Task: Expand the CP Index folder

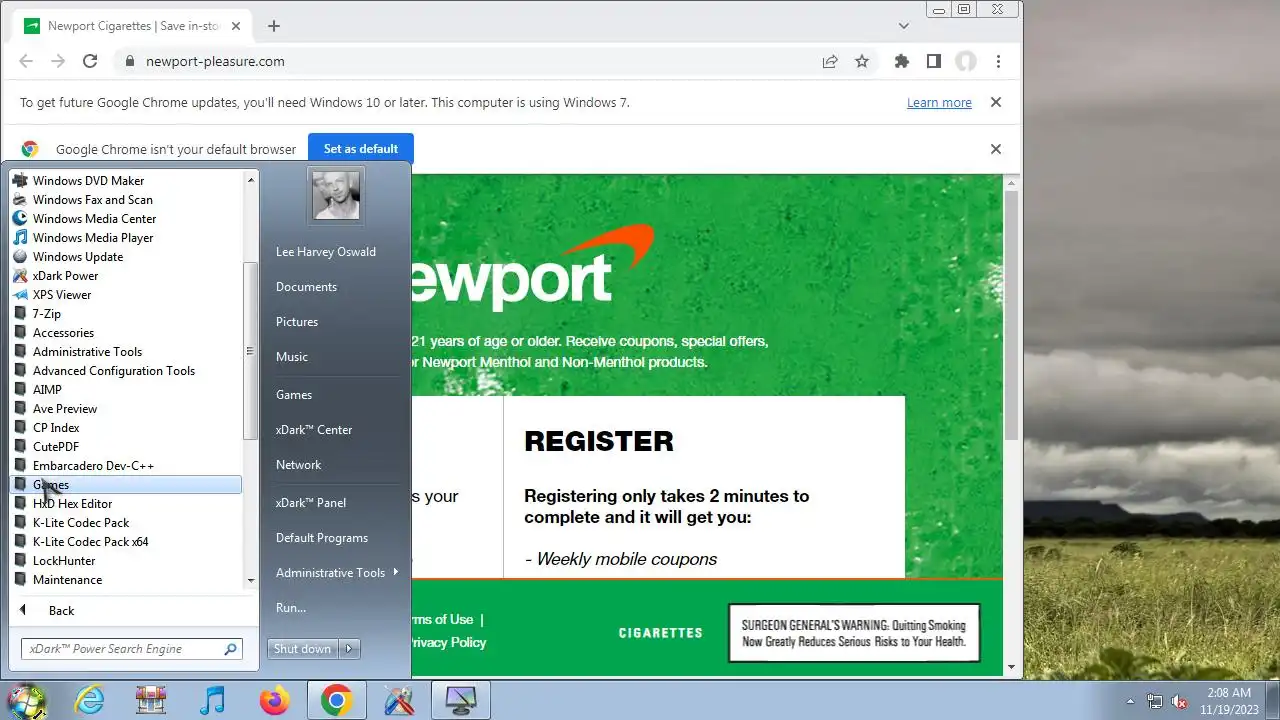Action: (126, 428)
